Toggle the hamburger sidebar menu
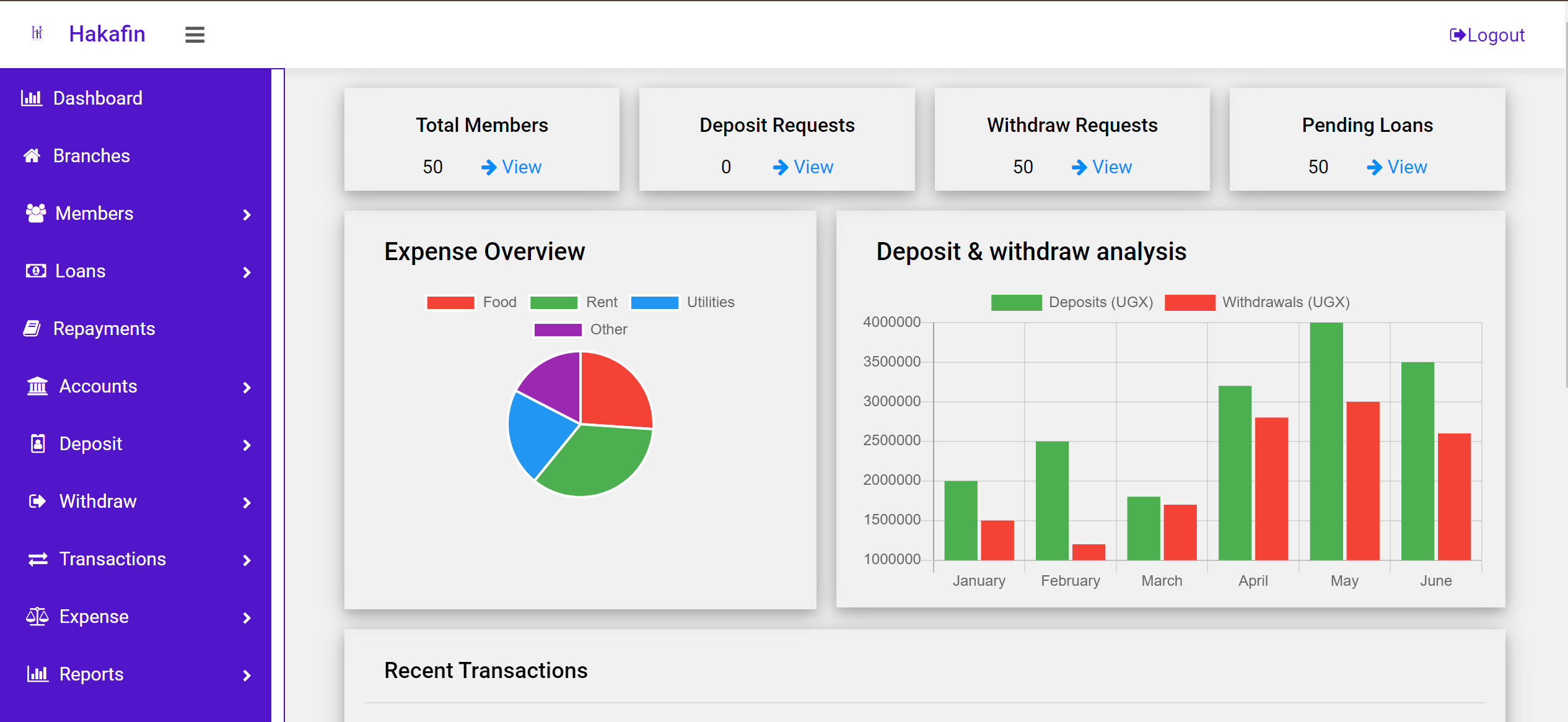1568x722 pixels. click(195, 35)
